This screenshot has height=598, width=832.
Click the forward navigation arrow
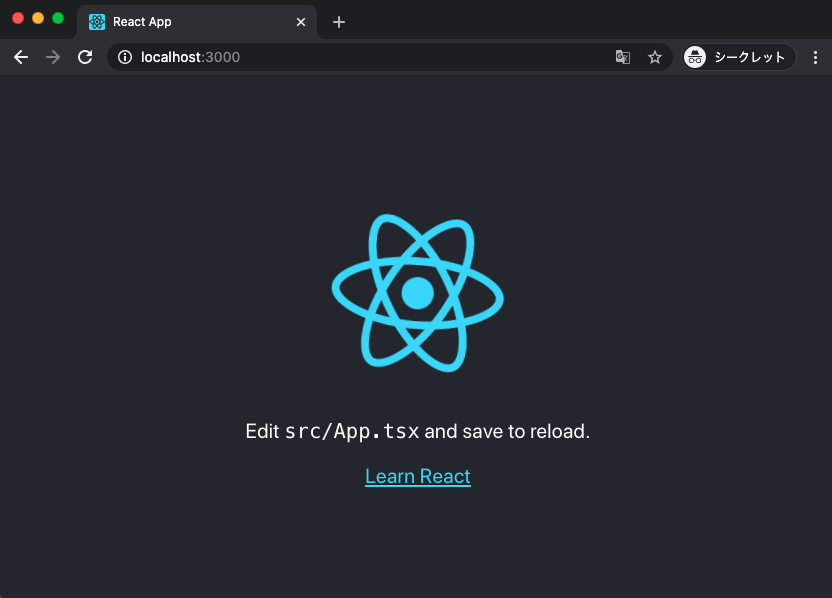tap(53, 57)
